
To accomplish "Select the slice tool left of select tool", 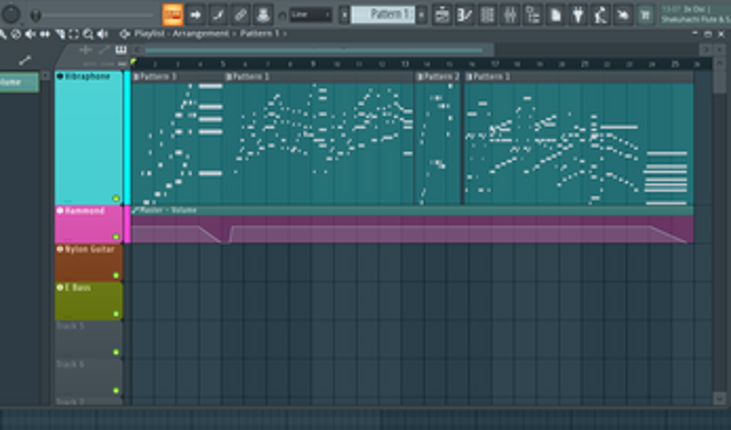I will [x=60, y=34].
